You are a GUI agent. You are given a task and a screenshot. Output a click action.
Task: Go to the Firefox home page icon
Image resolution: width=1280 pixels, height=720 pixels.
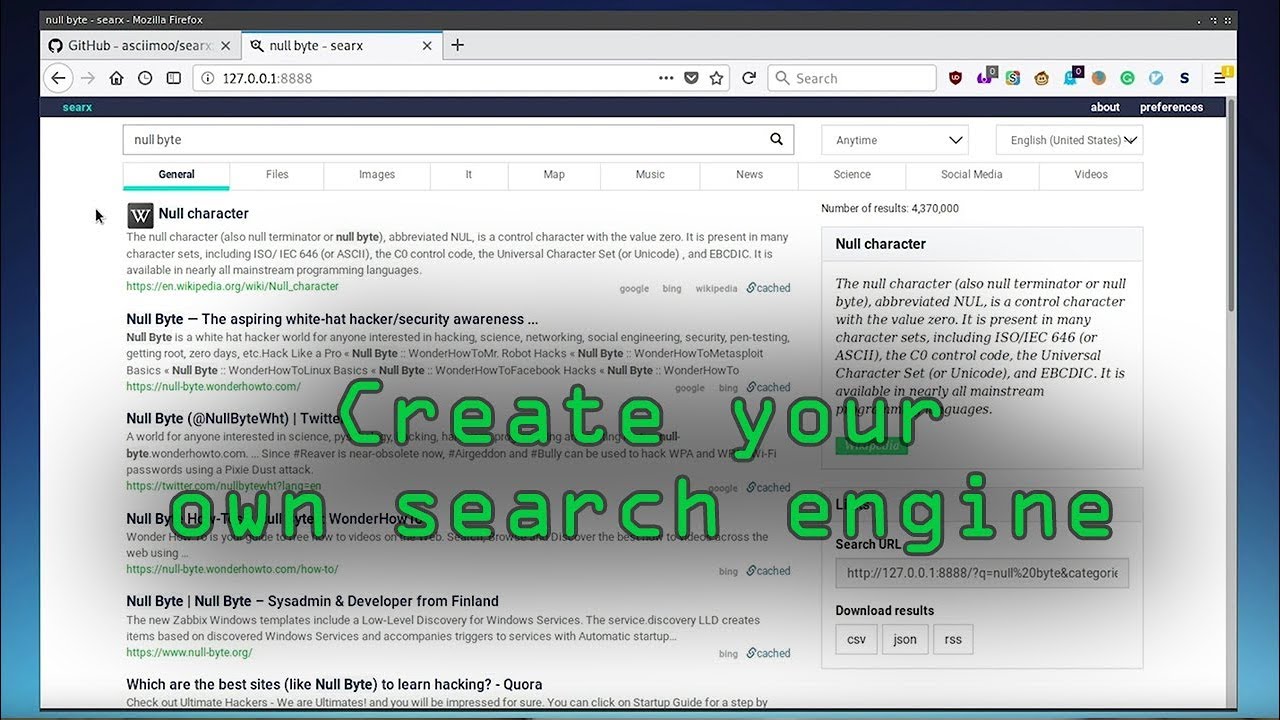117,78
